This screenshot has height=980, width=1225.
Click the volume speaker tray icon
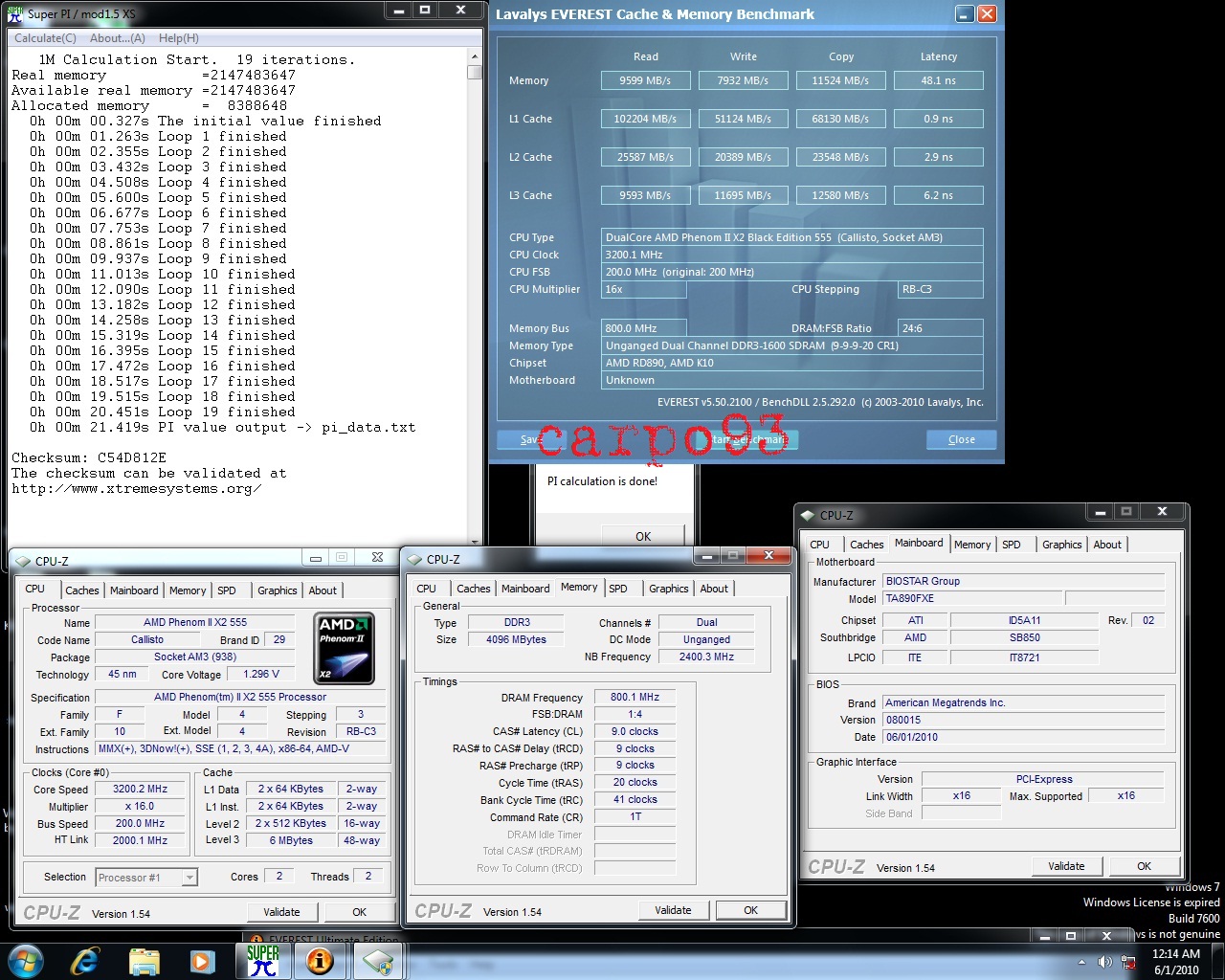pyautogui.click(x=1104, y=962)
